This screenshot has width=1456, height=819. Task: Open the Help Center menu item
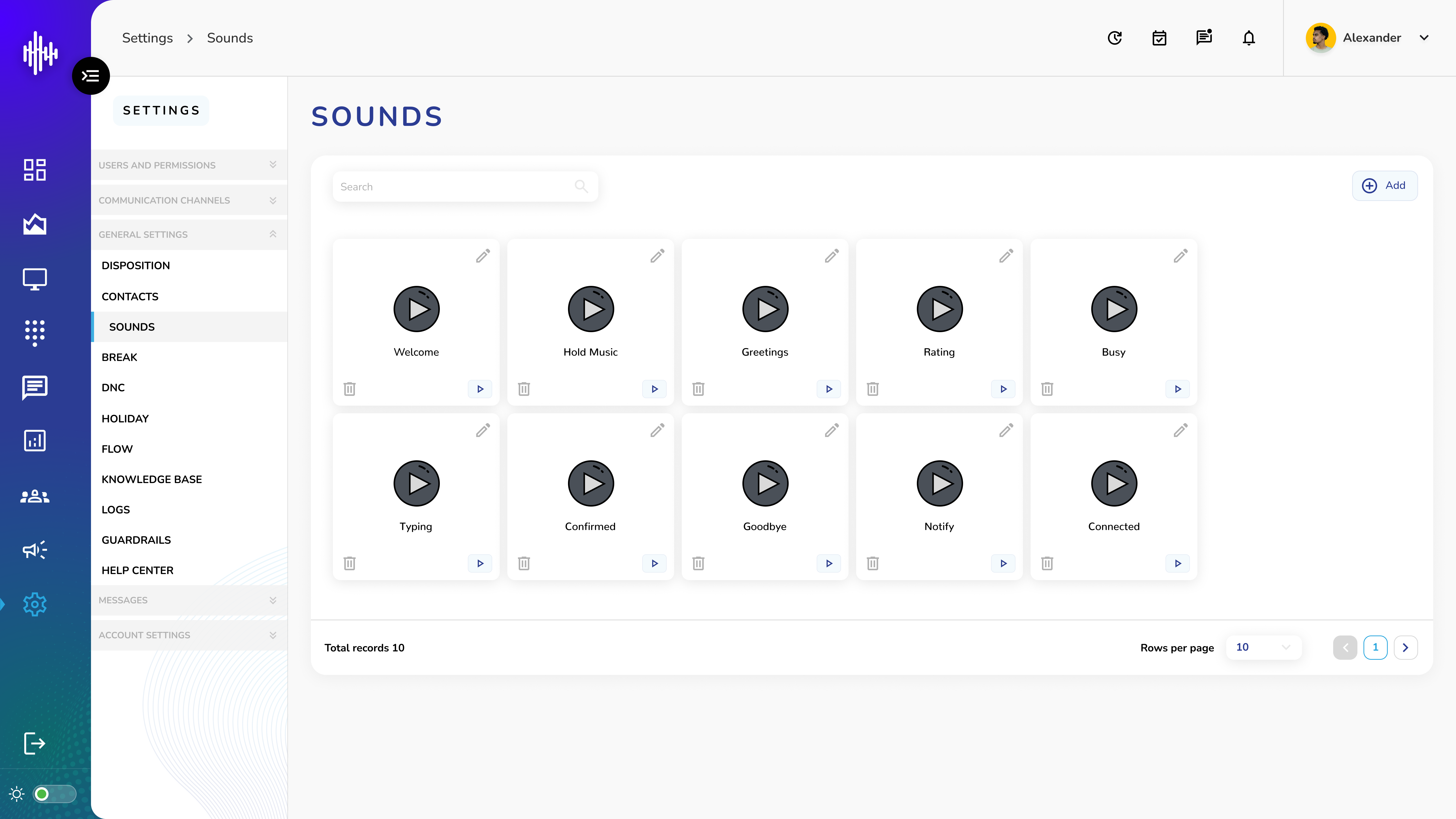coord(137,570)
